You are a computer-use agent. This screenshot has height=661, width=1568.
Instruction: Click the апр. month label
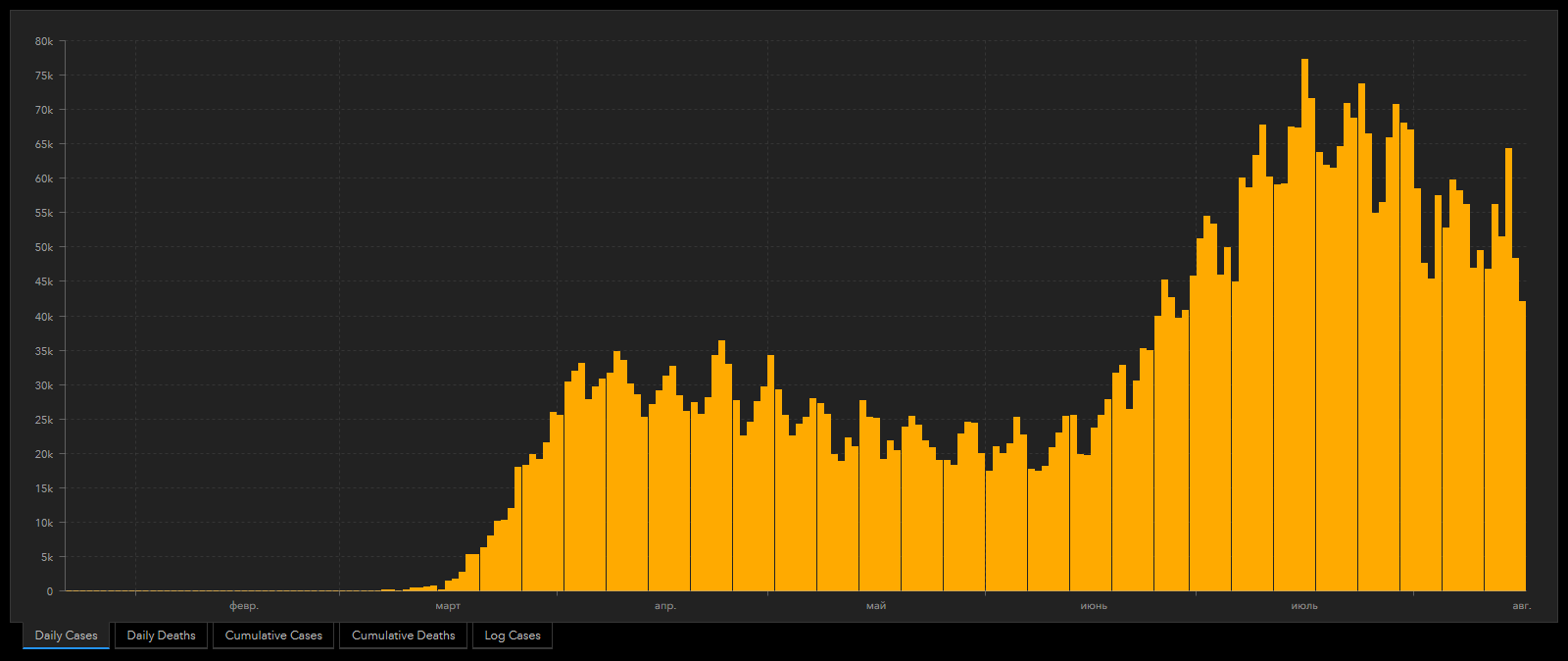click(665, 606)
